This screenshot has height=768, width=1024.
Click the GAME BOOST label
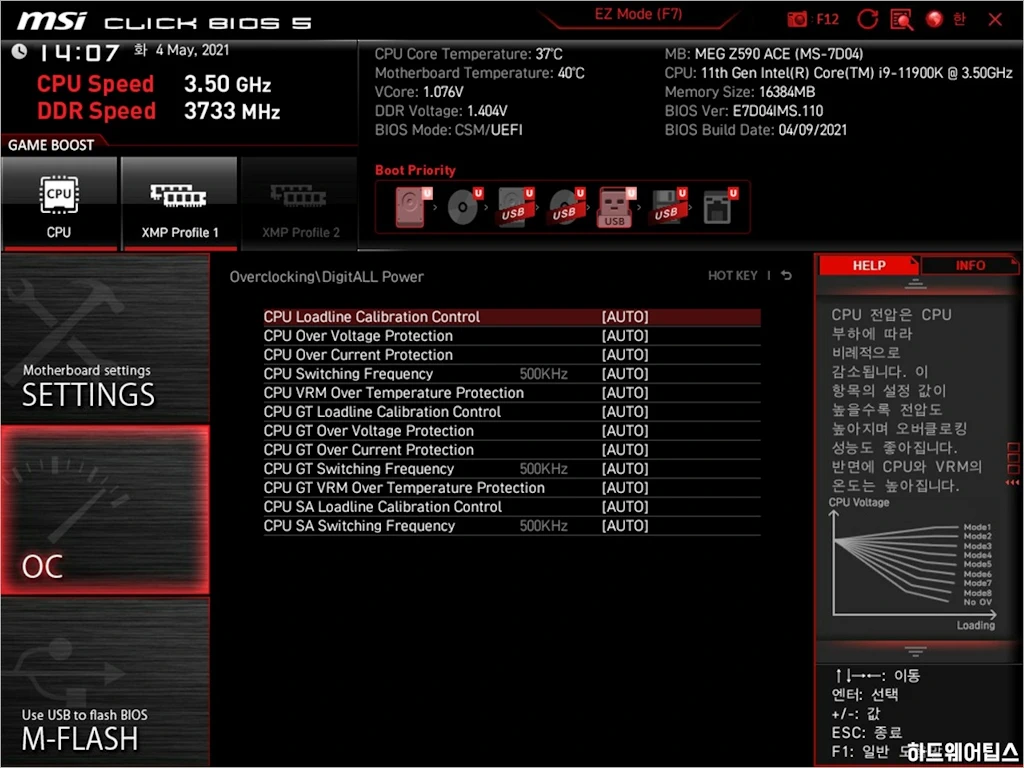point(51,145)
